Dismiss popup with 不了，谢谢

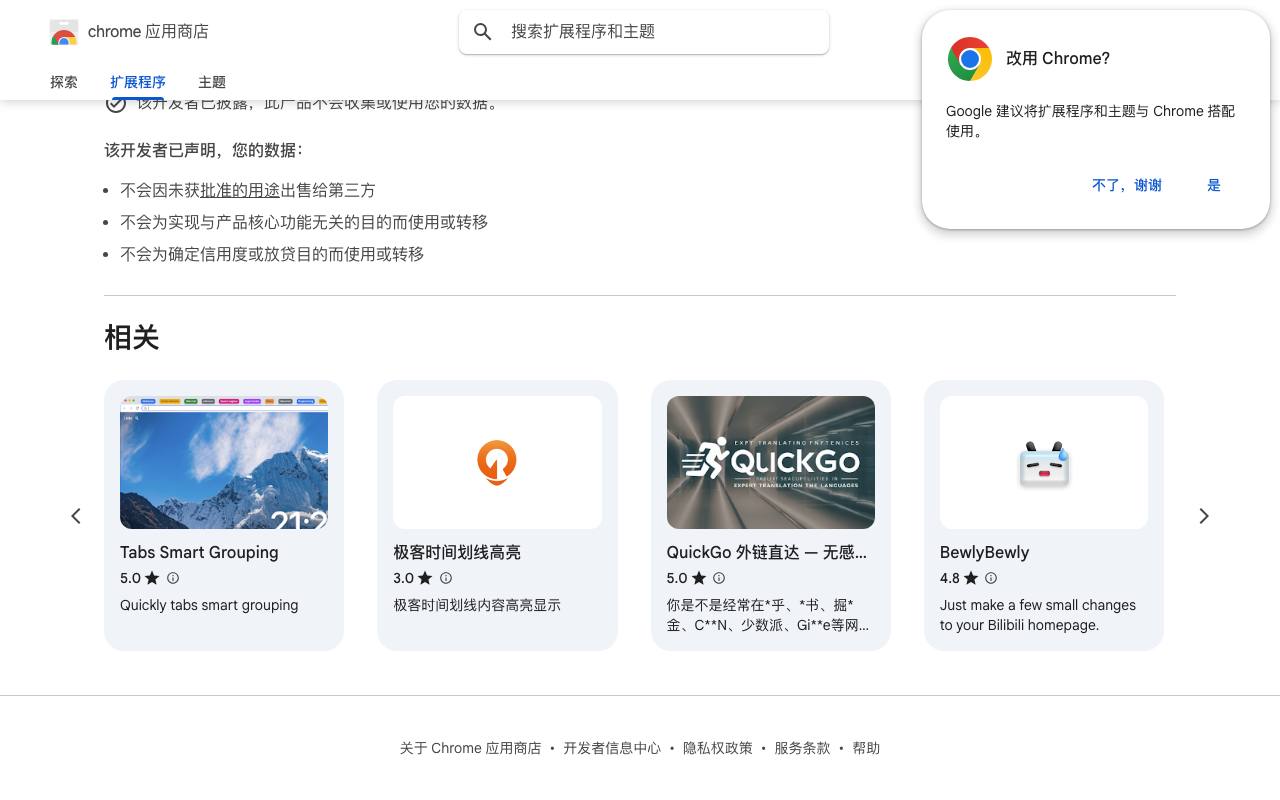pyautogui.click(x=1127, y=185)
